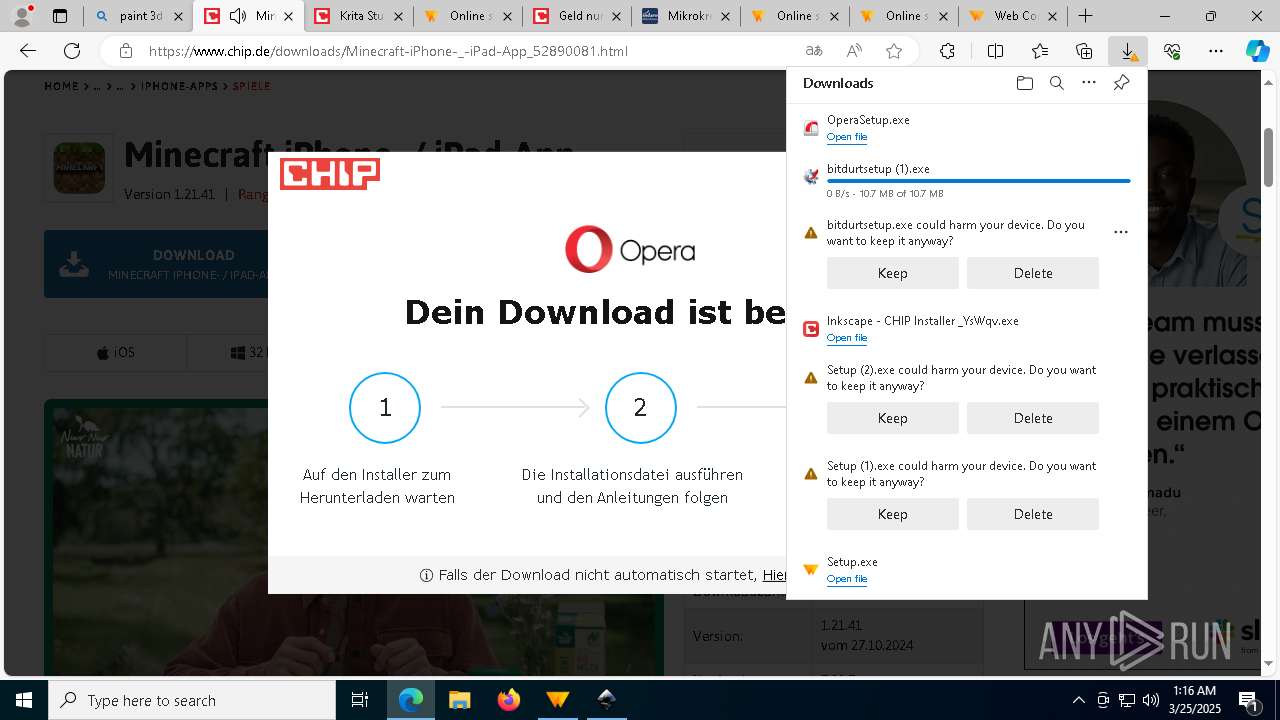Open Copilot sidebar icon
This screenshot has height=720, width=1280.
[1257, 51]
